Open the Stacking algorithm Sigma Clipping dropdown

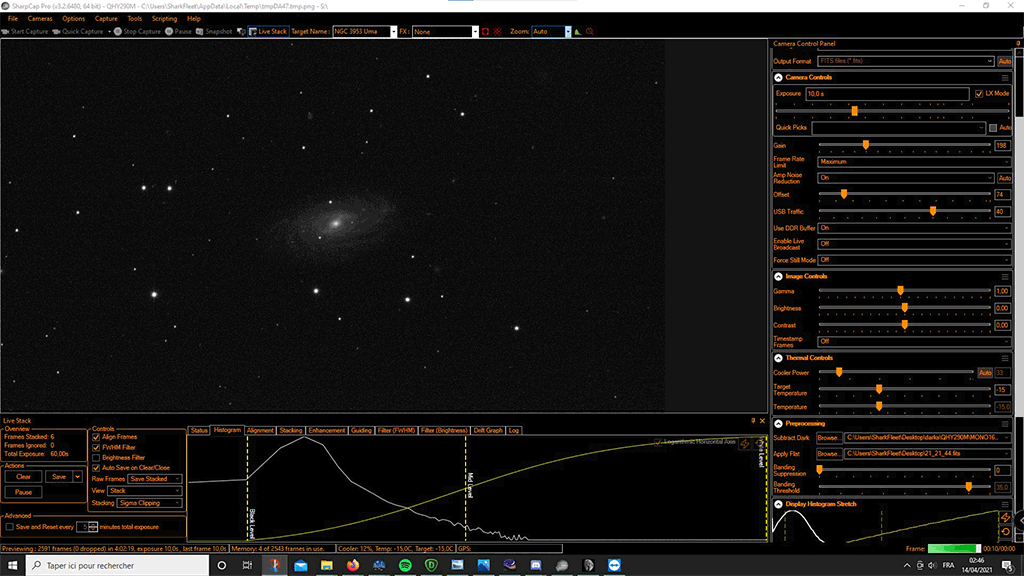[150, 503]
